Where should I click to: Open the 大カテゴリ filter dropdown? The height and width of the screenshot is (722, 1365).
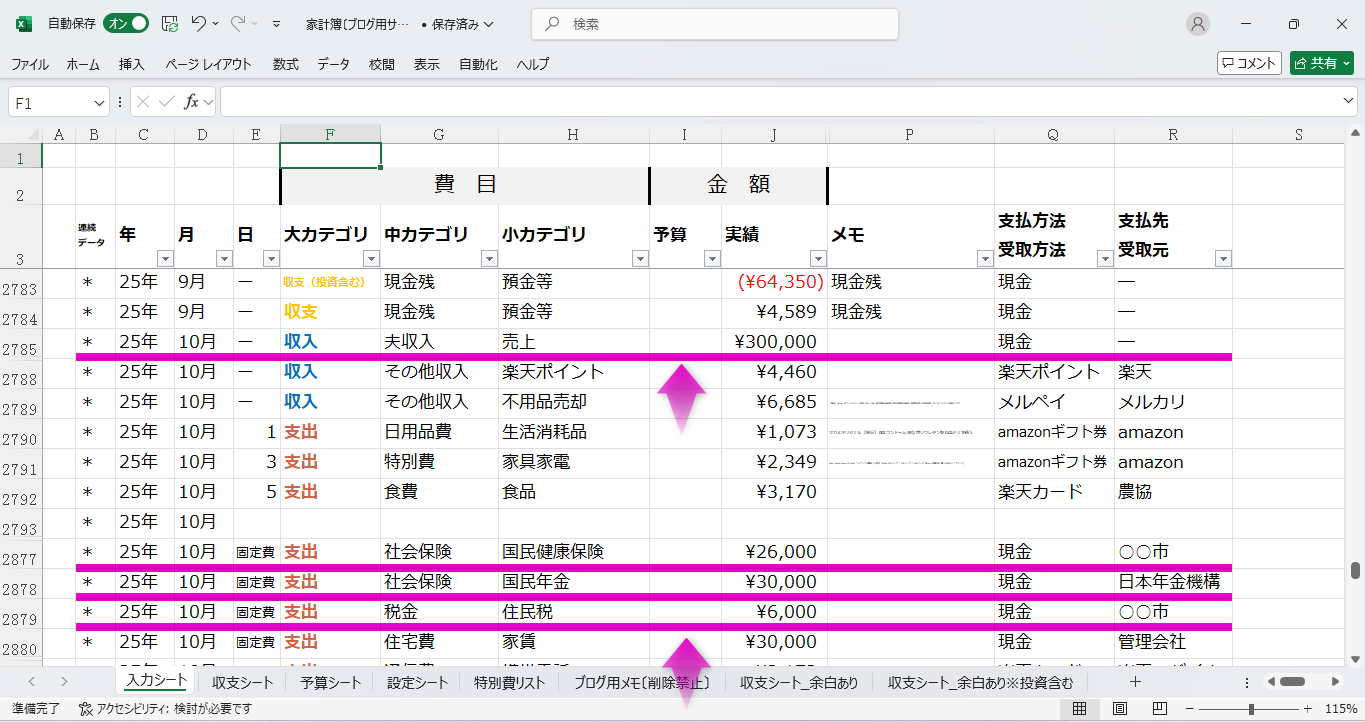coord(371,259)
